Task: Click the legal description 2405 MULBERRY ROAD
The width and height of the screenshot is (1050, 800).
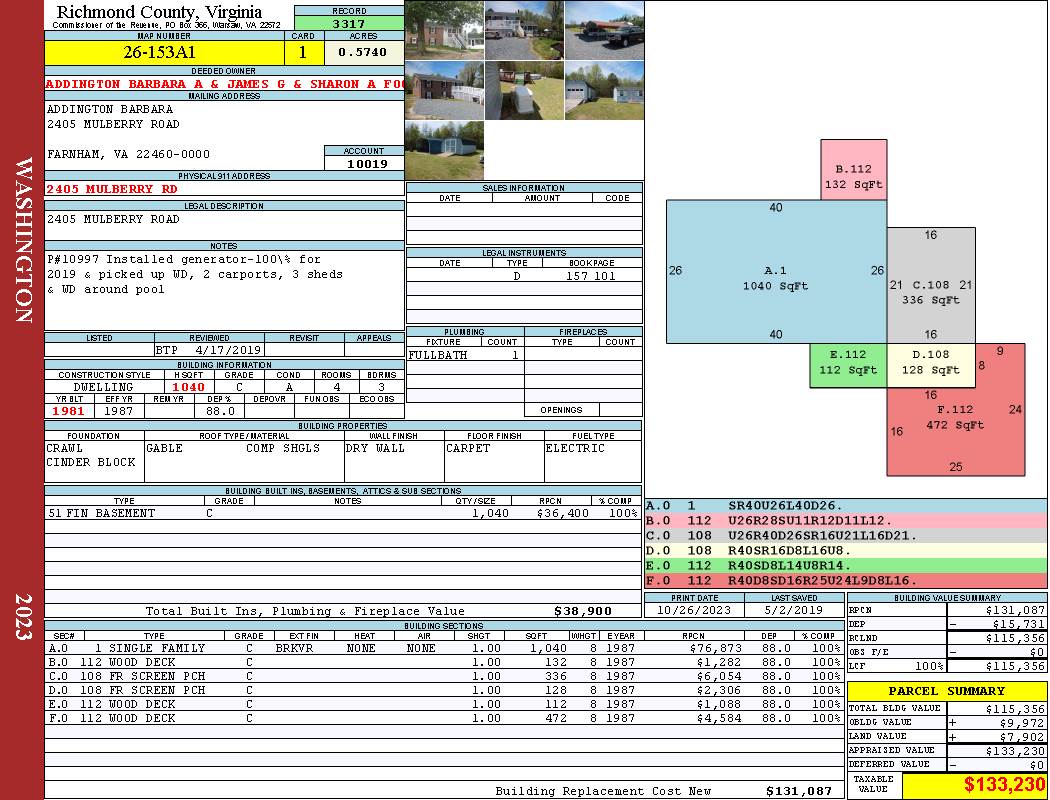Action: 113,220
